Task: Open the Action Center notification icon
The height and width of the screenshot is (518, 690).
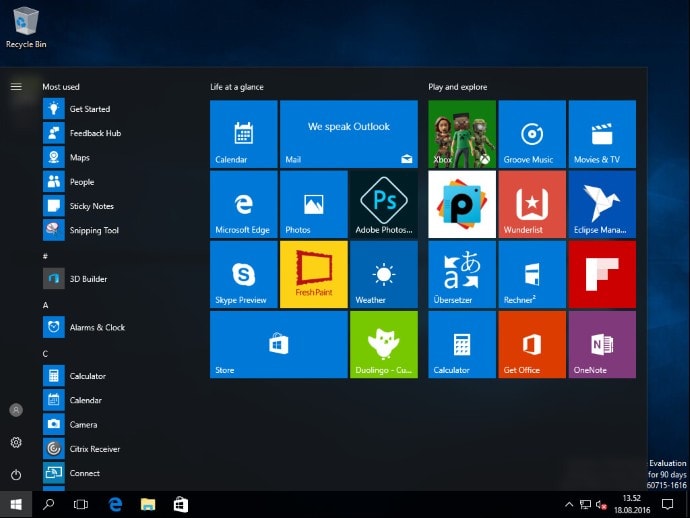Action: point(668,504)
